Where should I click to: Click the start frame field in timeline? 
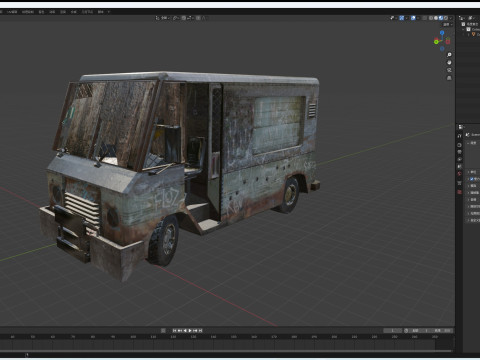[420, 331]
